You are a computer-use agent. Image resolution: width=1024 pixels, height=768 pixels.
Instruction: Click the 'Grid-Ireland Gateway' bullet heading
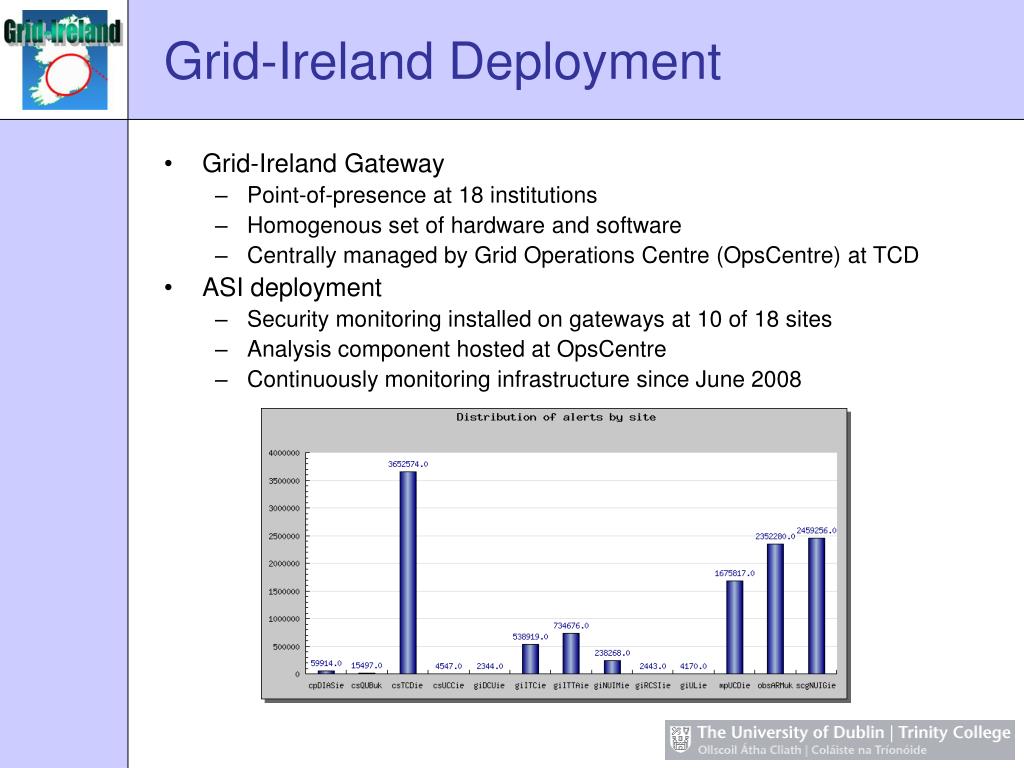323,163
